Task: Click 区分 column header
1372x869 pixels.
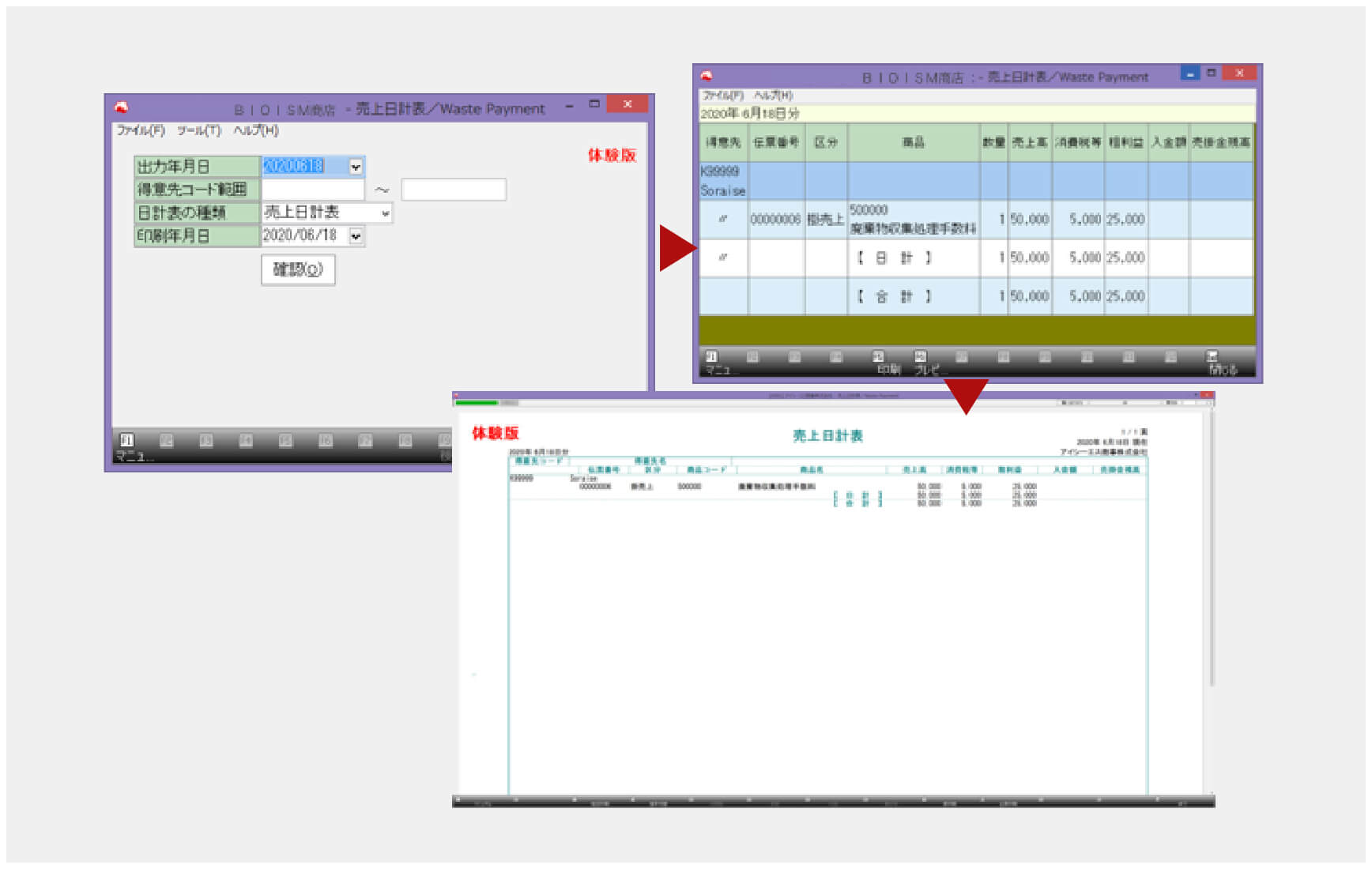Action: pos(826,142)
